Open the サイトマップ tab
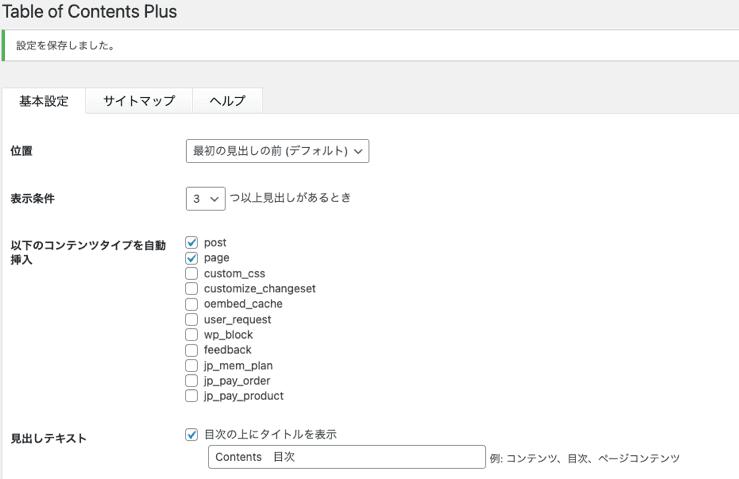Image resolution: width=739 pixels, height=479 pixels. click(139, 100)
